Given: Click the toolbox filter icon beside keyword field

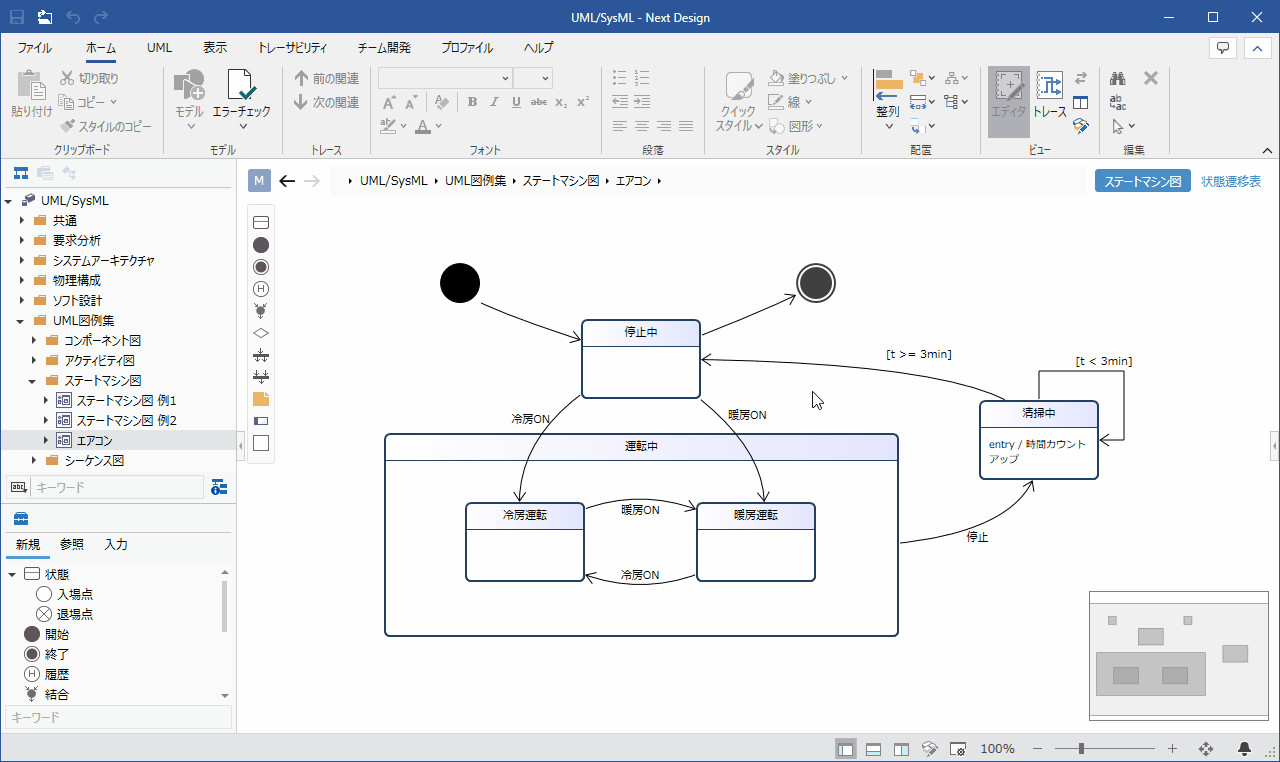Looking at the screenshot, I should (x=219, y=487).
